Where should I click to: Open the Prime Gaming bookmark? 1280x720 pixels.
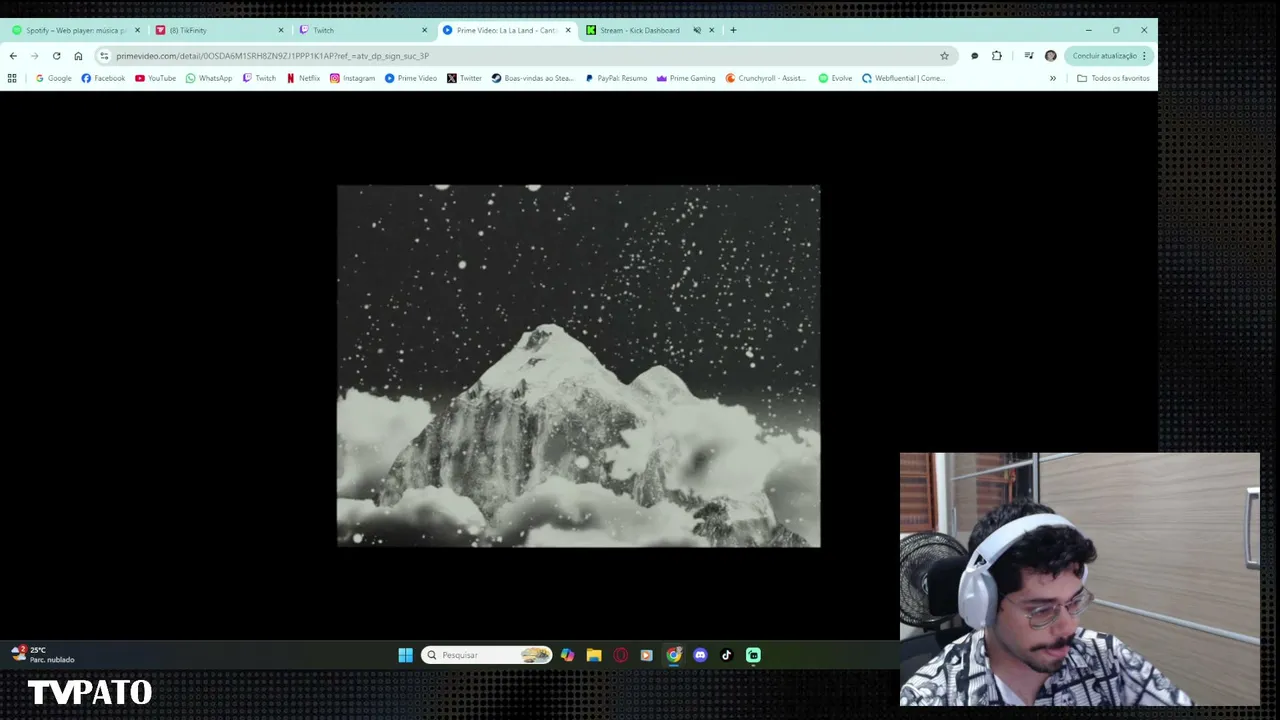click(x=686, y=78)
